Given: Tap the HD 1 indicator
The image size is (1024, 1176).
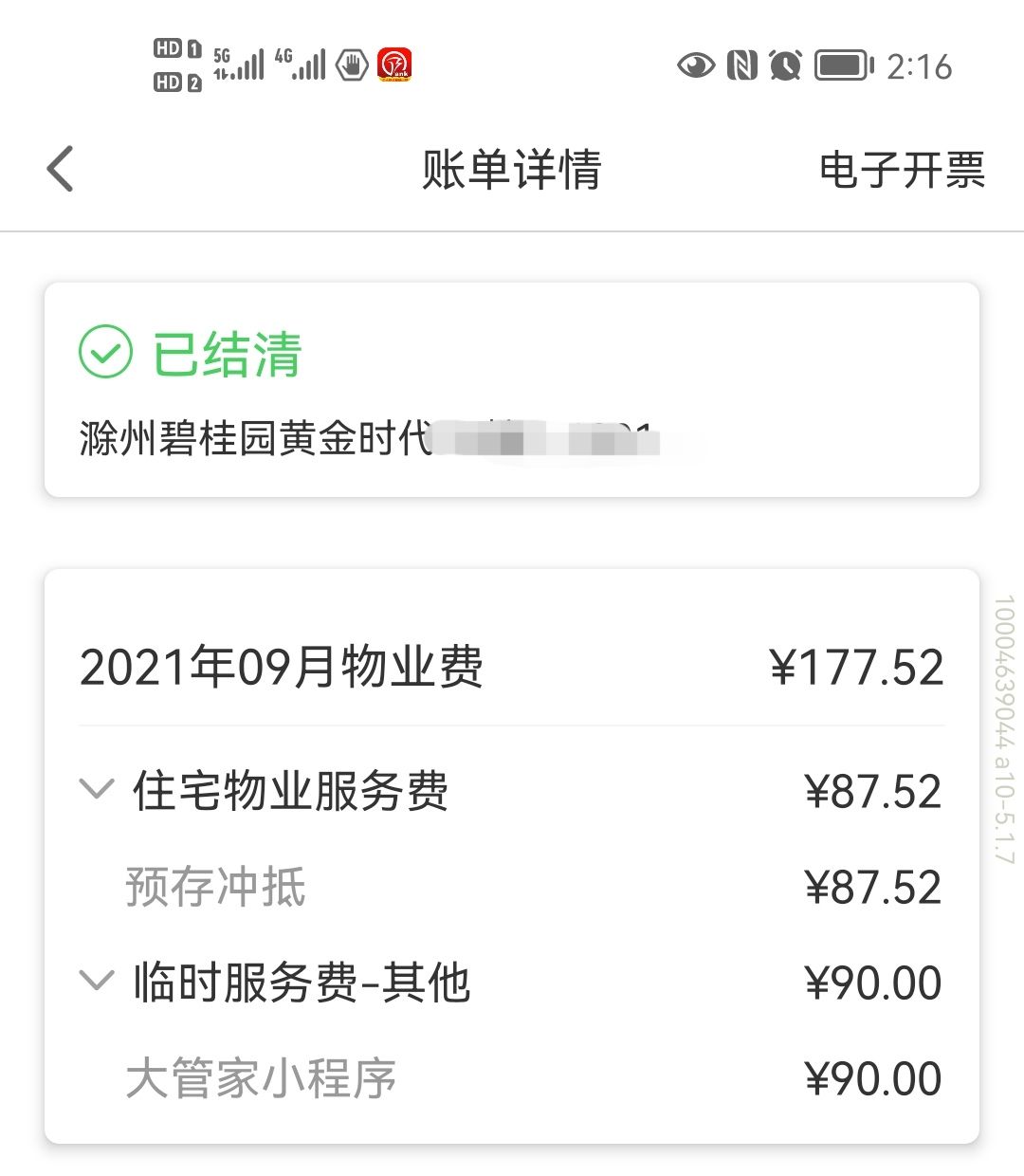Looking at the screenshot, I should pyautogui.click(x=177, y=48).
